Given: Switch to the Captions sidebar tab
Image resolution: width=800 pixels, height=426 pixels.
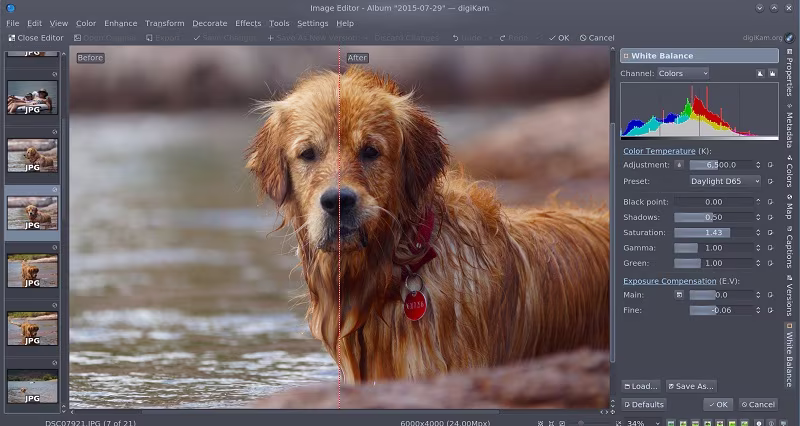Looking at the screenshot, I should point(789,247).
